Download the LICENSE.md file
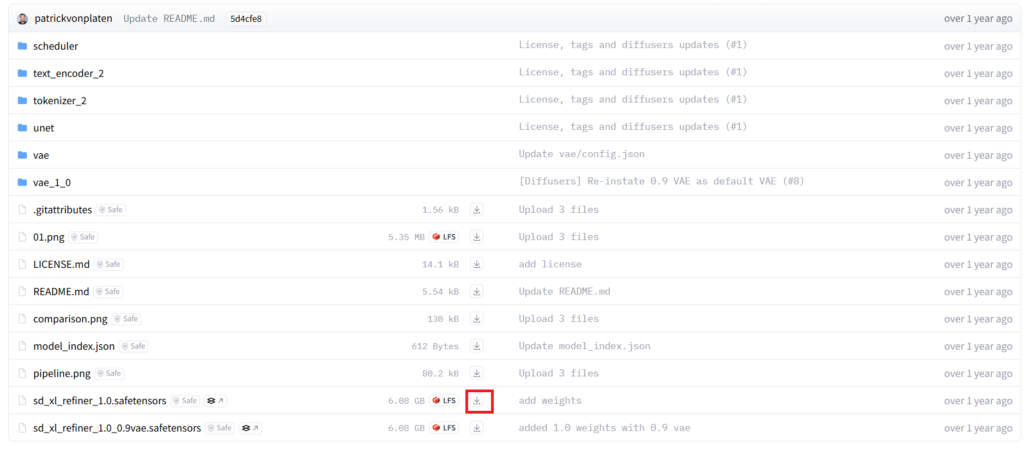 tap(477, 264)
